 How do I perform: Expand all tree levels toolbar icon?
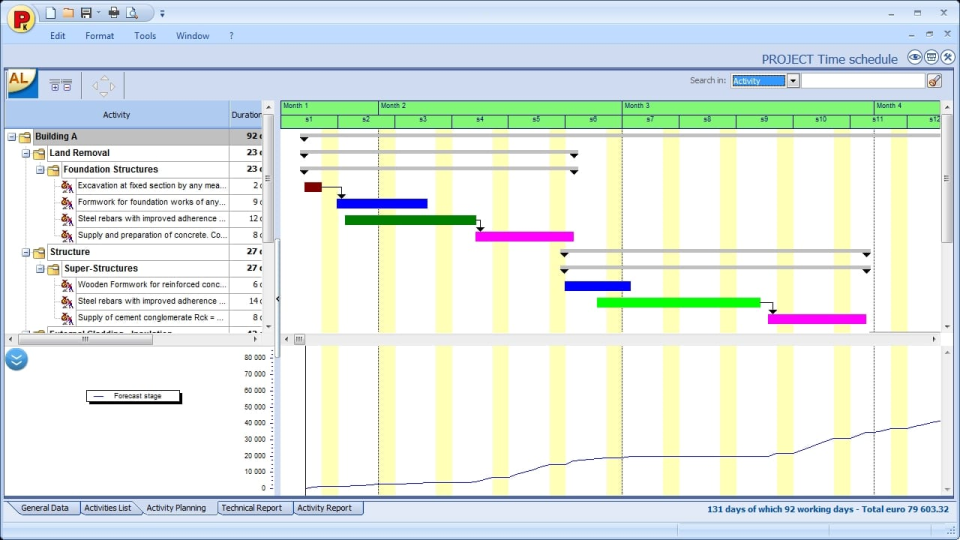pos(54,86)
